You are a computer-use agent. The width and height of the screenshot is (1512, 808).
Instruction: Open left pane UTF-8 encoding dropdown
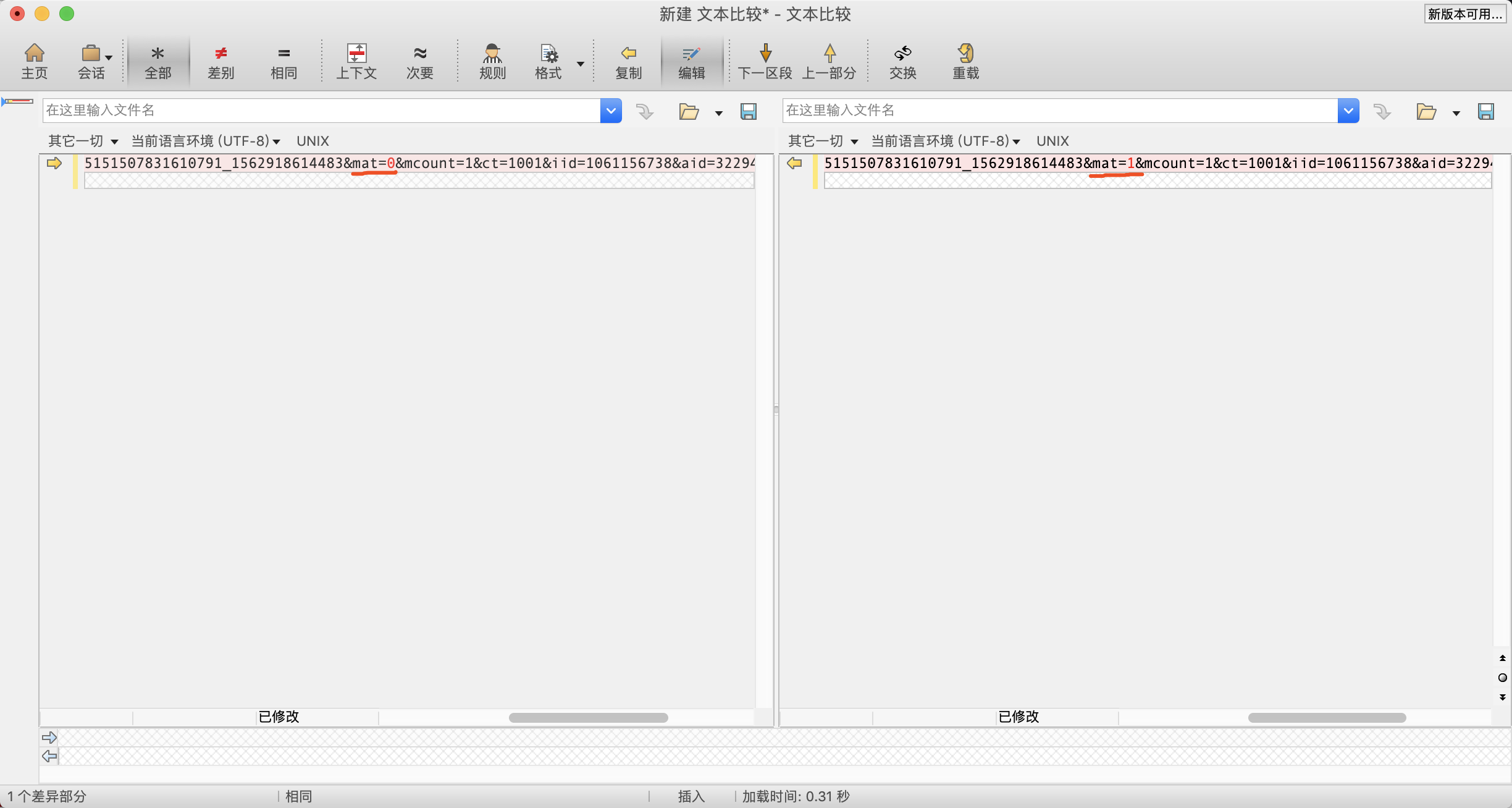[206, 141]
